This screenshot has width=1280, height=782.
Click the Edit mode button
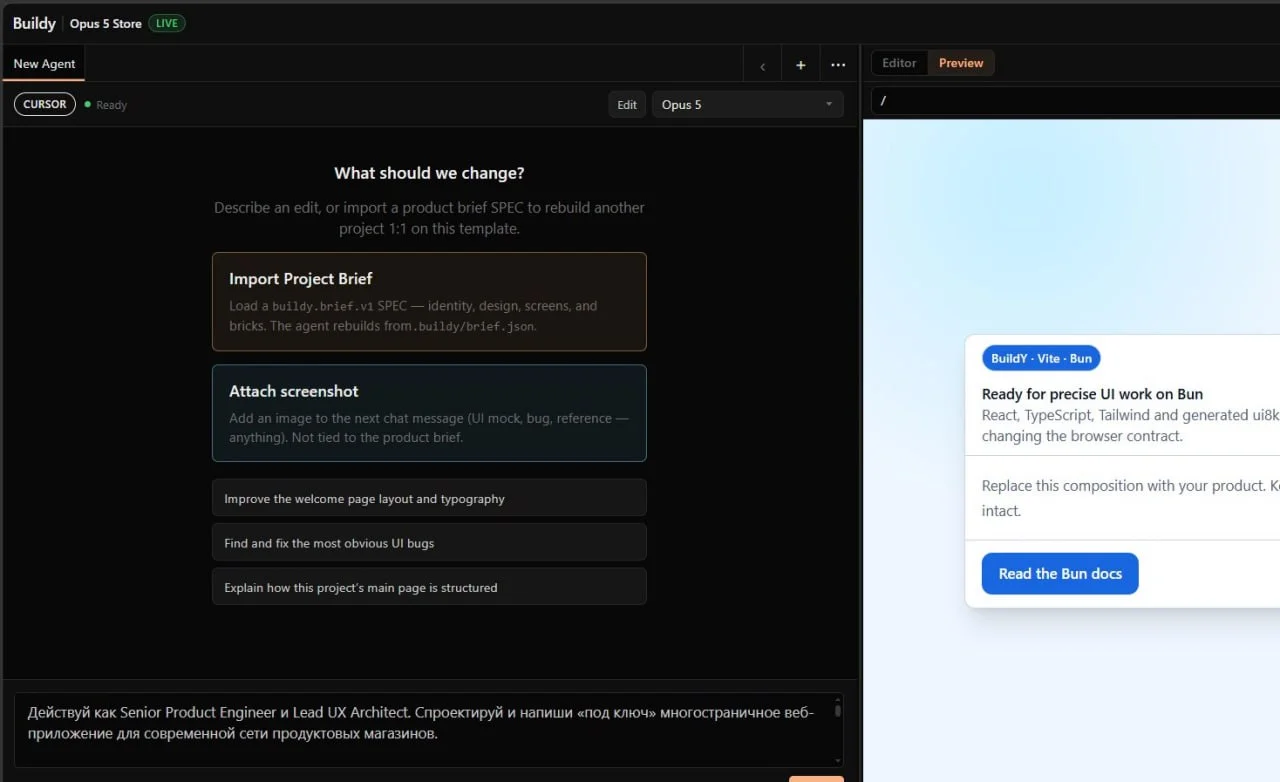pos(627,104)
